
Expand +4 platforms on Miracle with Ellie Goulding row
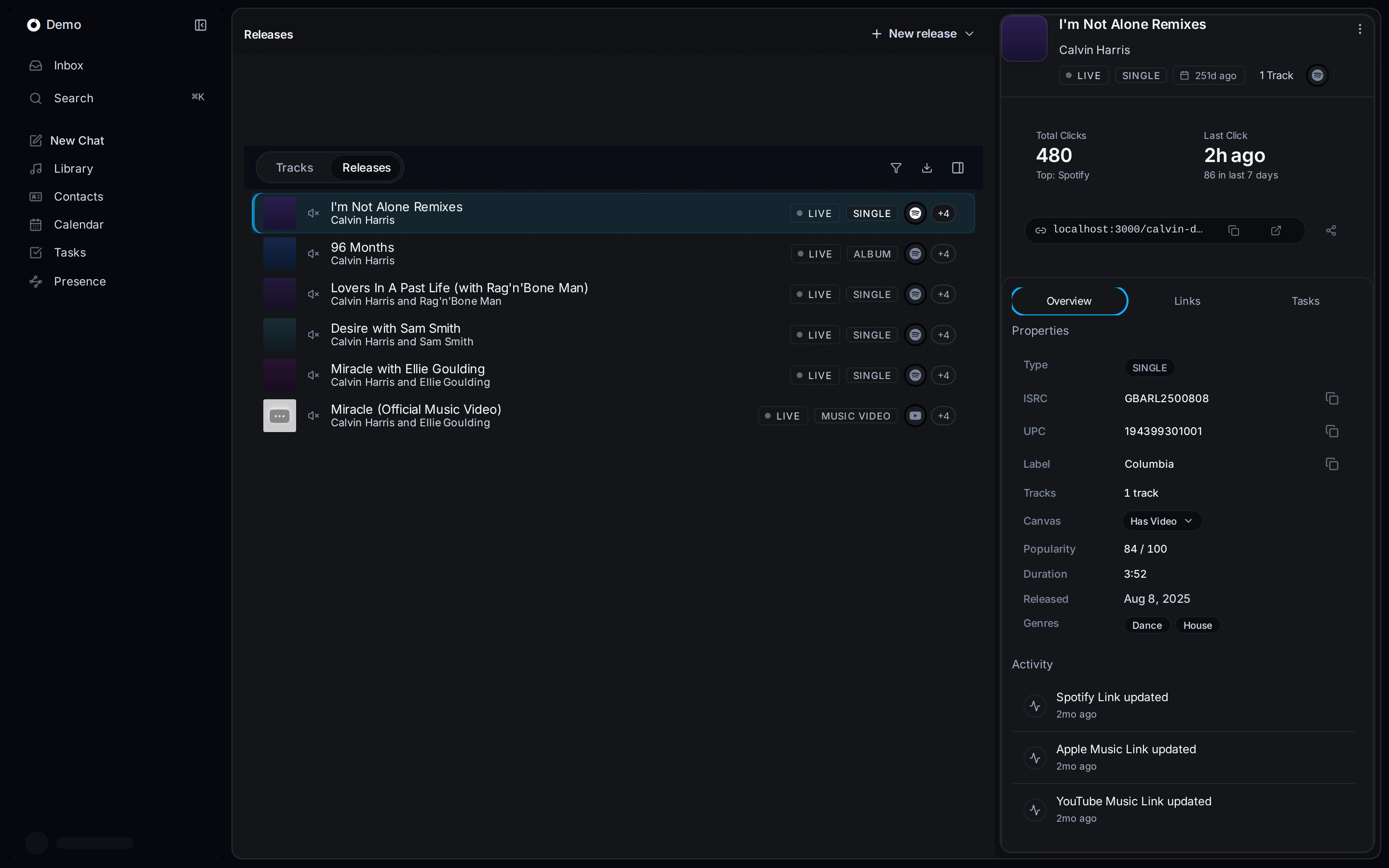click(943, 376)
